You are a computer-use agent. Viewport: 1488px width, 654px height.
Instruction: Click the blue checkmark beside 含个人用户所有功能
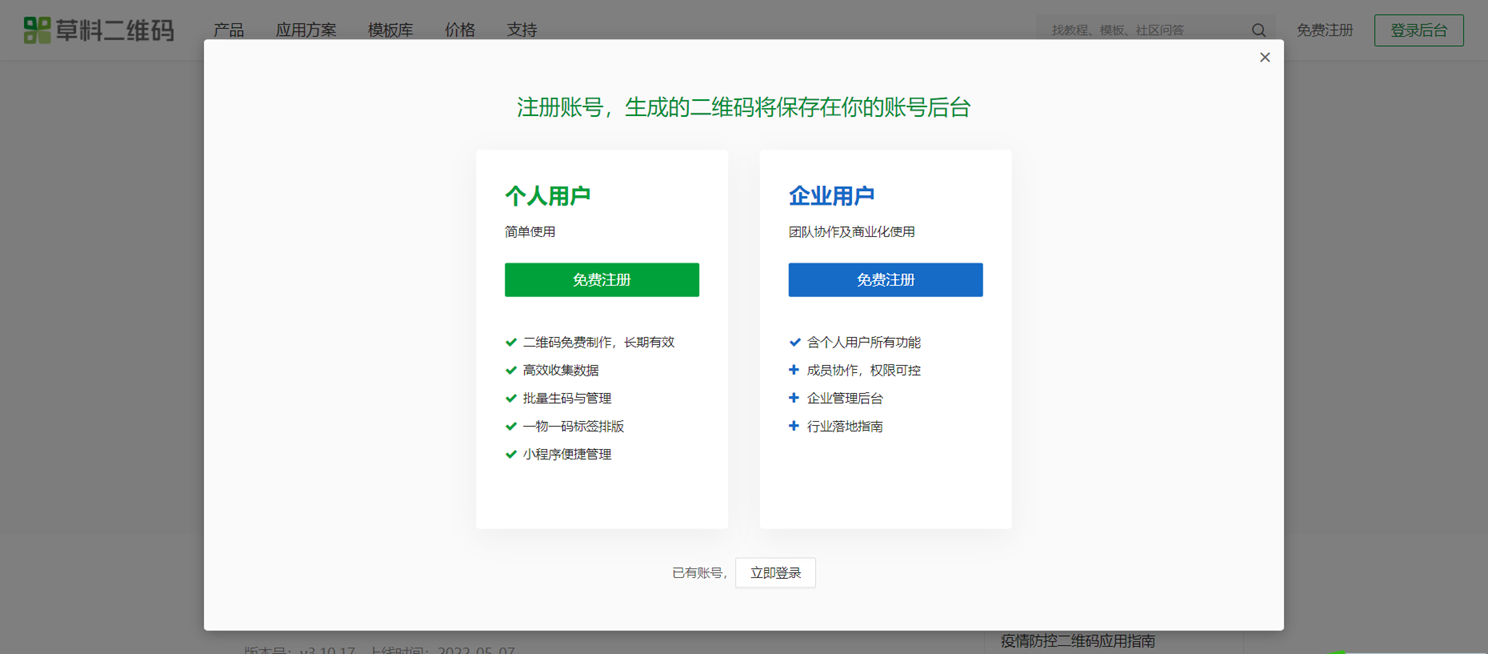pyautogui.click(x=795, y=342)
